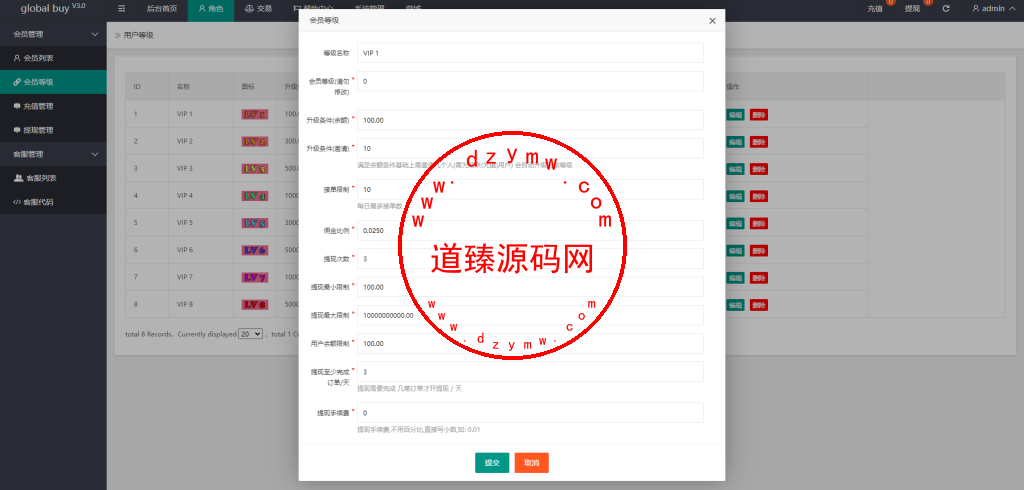The height and width of the screenshot is (490, 1024).
Task: Click 编辑 in the VIP 1 row
Action: click(735, 115)
